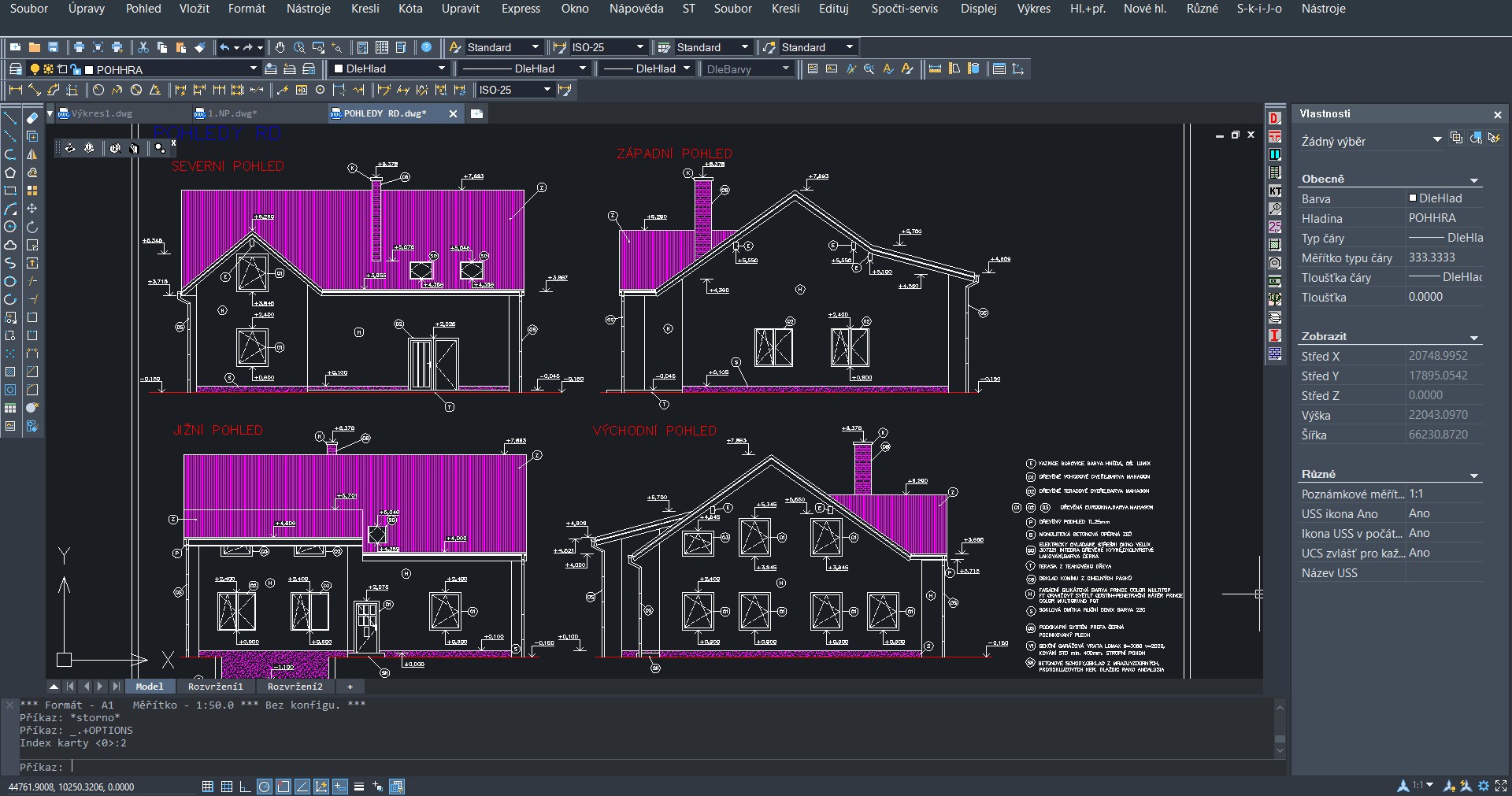Viewport: 1512px width, 796px height.
Task: Click the command window scrollbar
Action: [1280, 728]
